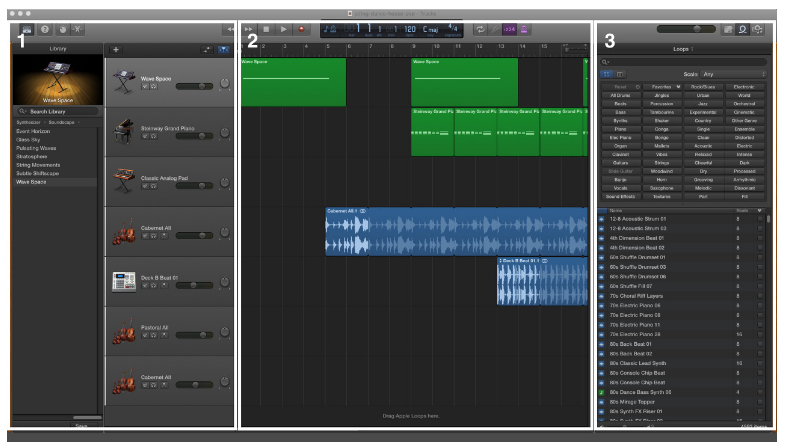Viewport: 785px width, 444px height.
Task: Mute the Classic Analog Pad track
Action: pyautogui.click(x=145, y=186)
